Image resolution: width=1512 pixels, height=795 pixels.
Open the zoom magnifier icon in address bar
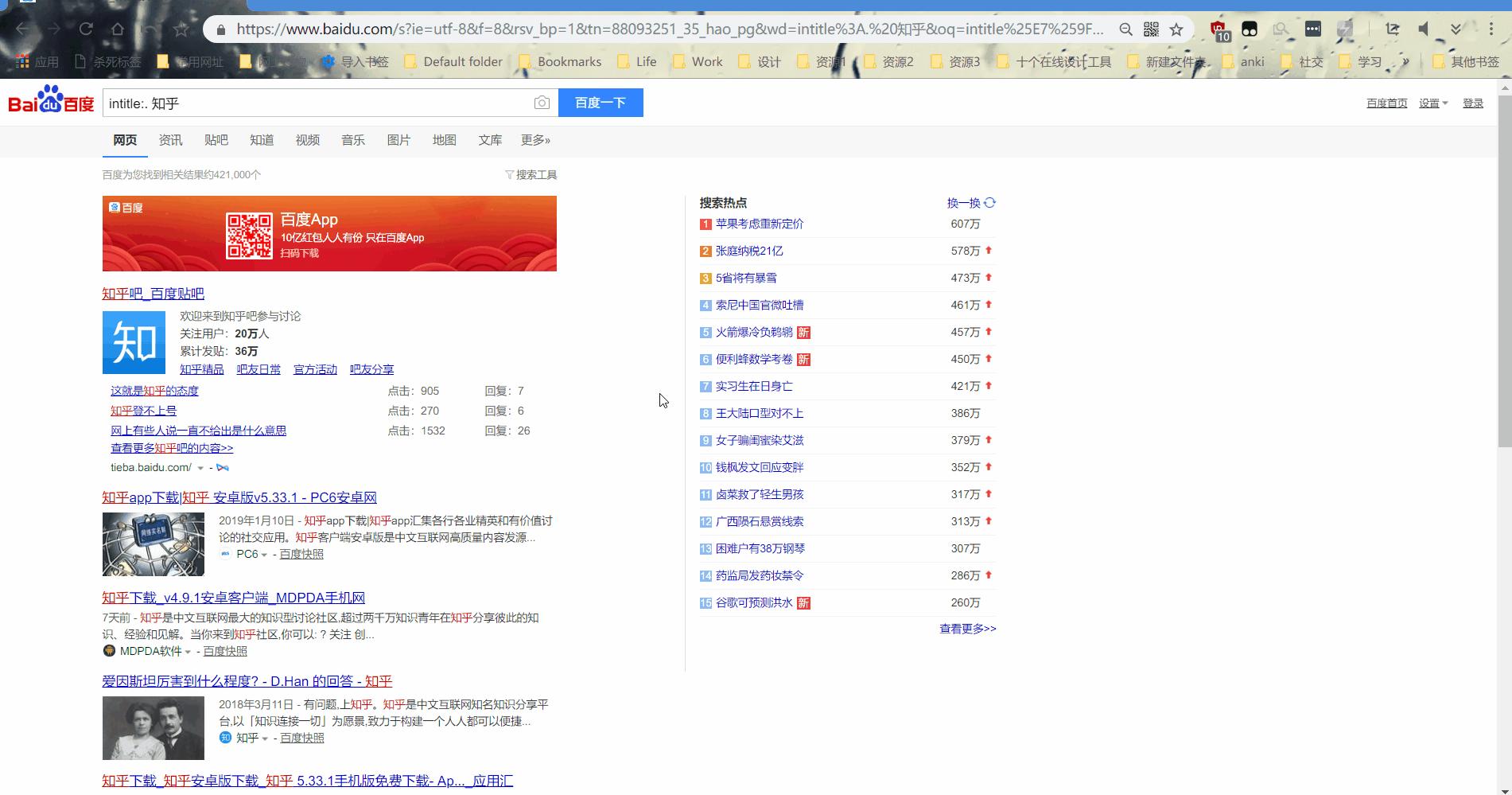click(1125, 29)
